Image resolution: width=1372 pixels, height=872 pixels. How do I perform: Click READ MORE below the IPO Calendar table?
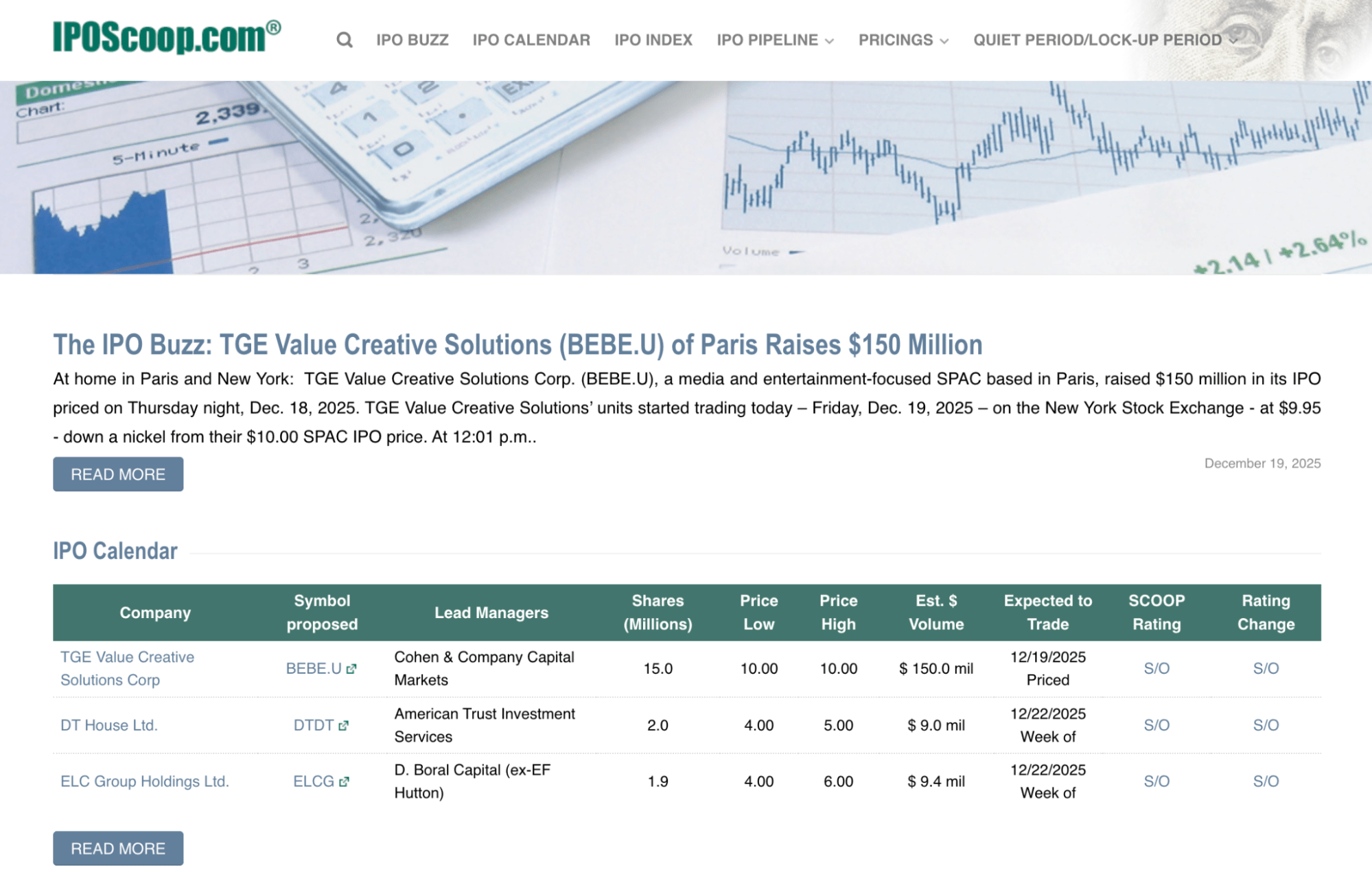point(117,848)
